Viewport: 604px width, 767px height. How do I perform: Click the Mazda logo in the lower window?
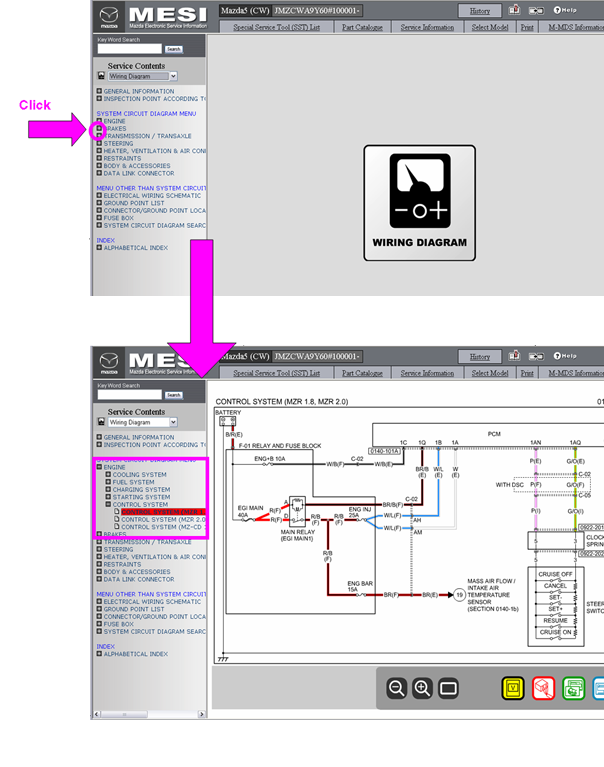(x=109, y=363)
